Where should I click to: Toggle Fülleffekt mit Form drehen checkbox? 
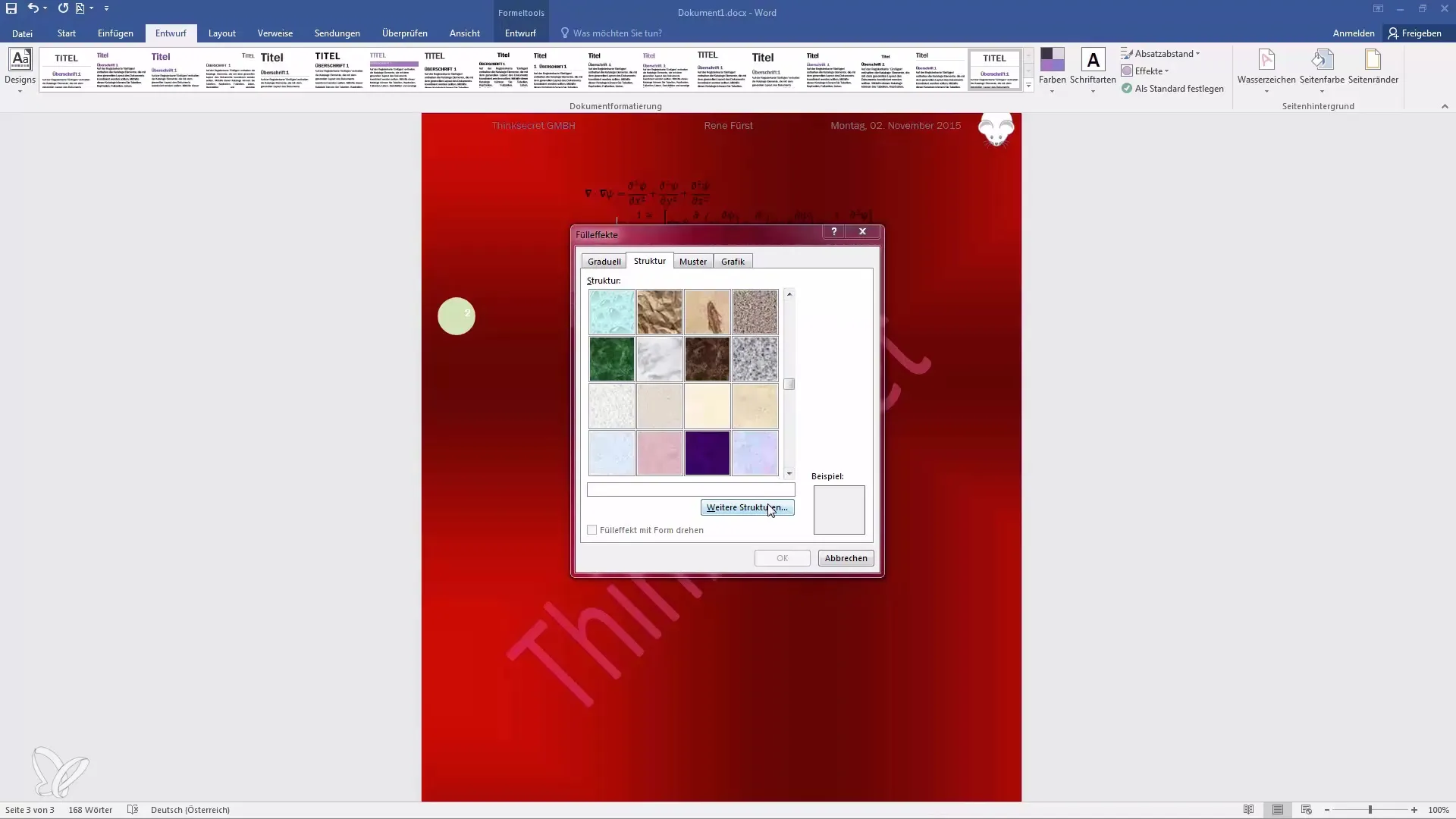point(592,530)
